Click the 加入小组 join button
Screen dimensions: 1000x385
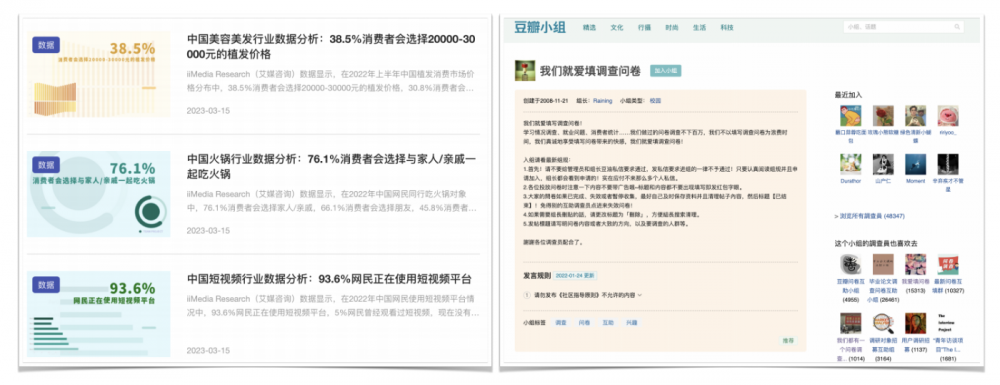click(x=665, y=71)
